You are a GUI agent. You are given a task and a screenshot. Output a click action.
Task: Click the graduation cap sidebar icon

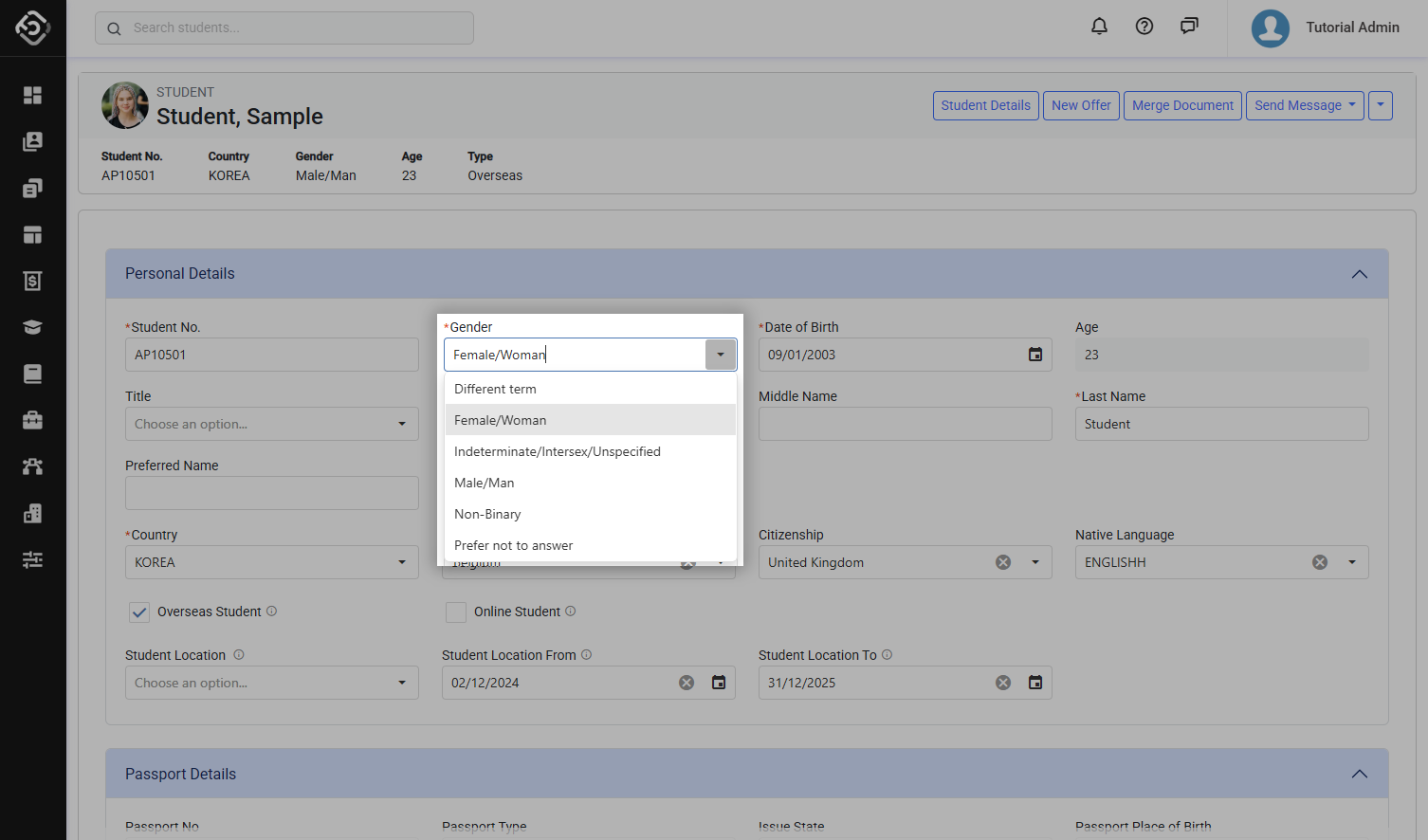32,327
